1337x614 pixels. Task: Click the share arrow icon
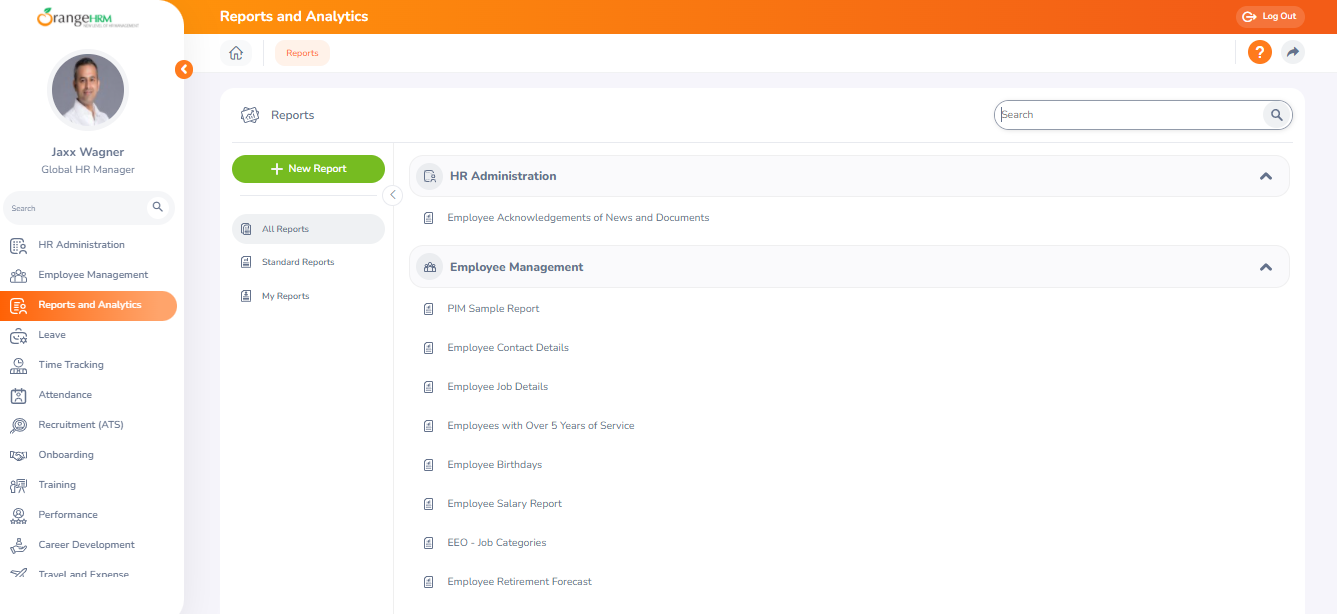coord(1293,52)
